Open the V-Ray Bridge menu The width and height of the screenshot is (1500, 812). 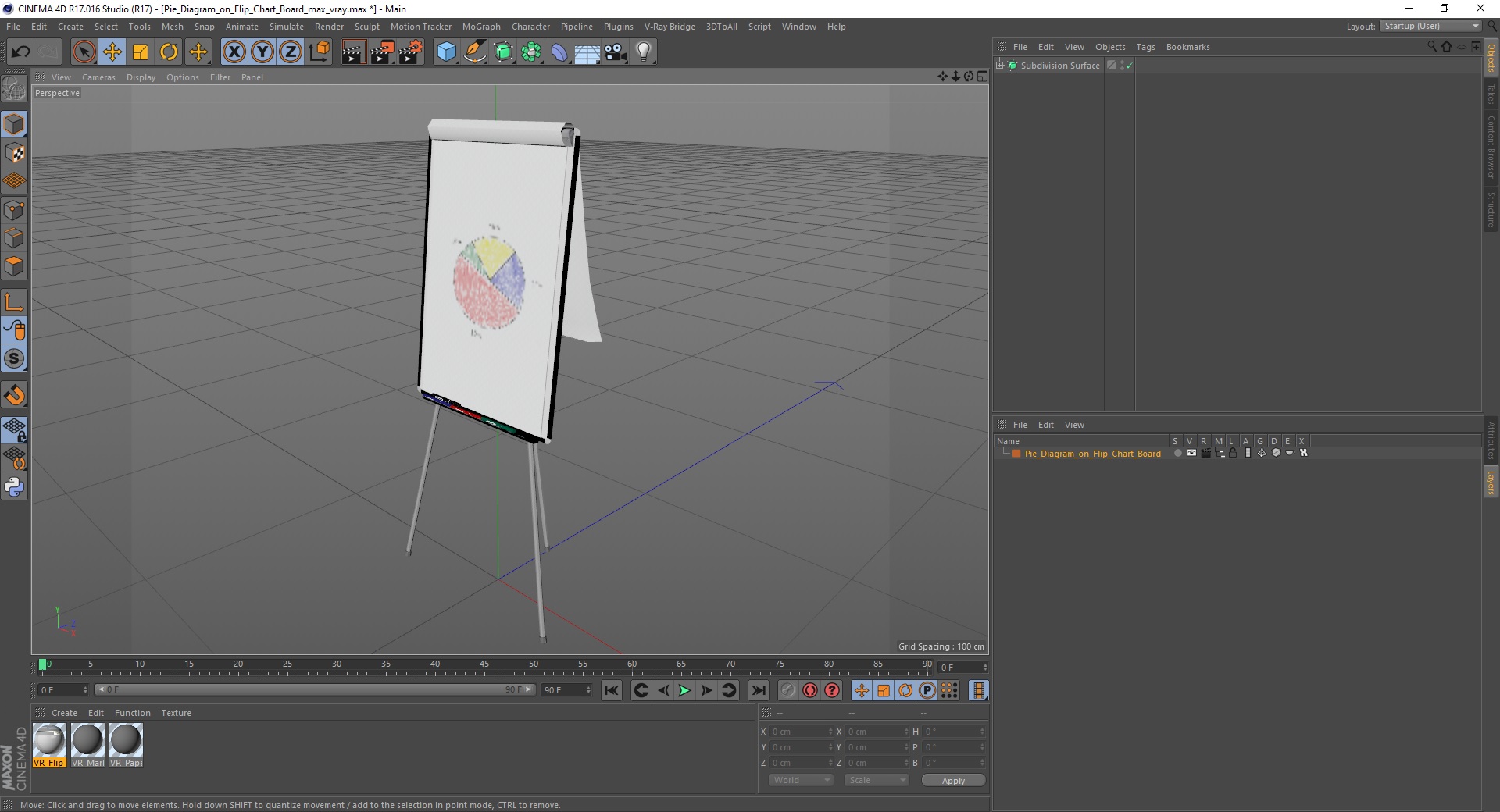pyautogui.click(x=670, y=27)
